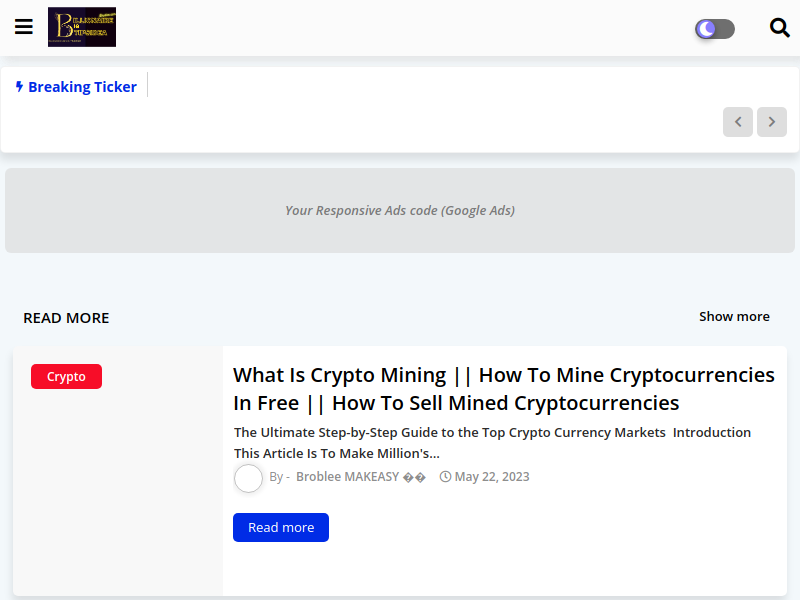Click the Google Ads placeholder banner
Image resolution: width=800 pixels, height=600 pixels.
[x=400, y=210]
